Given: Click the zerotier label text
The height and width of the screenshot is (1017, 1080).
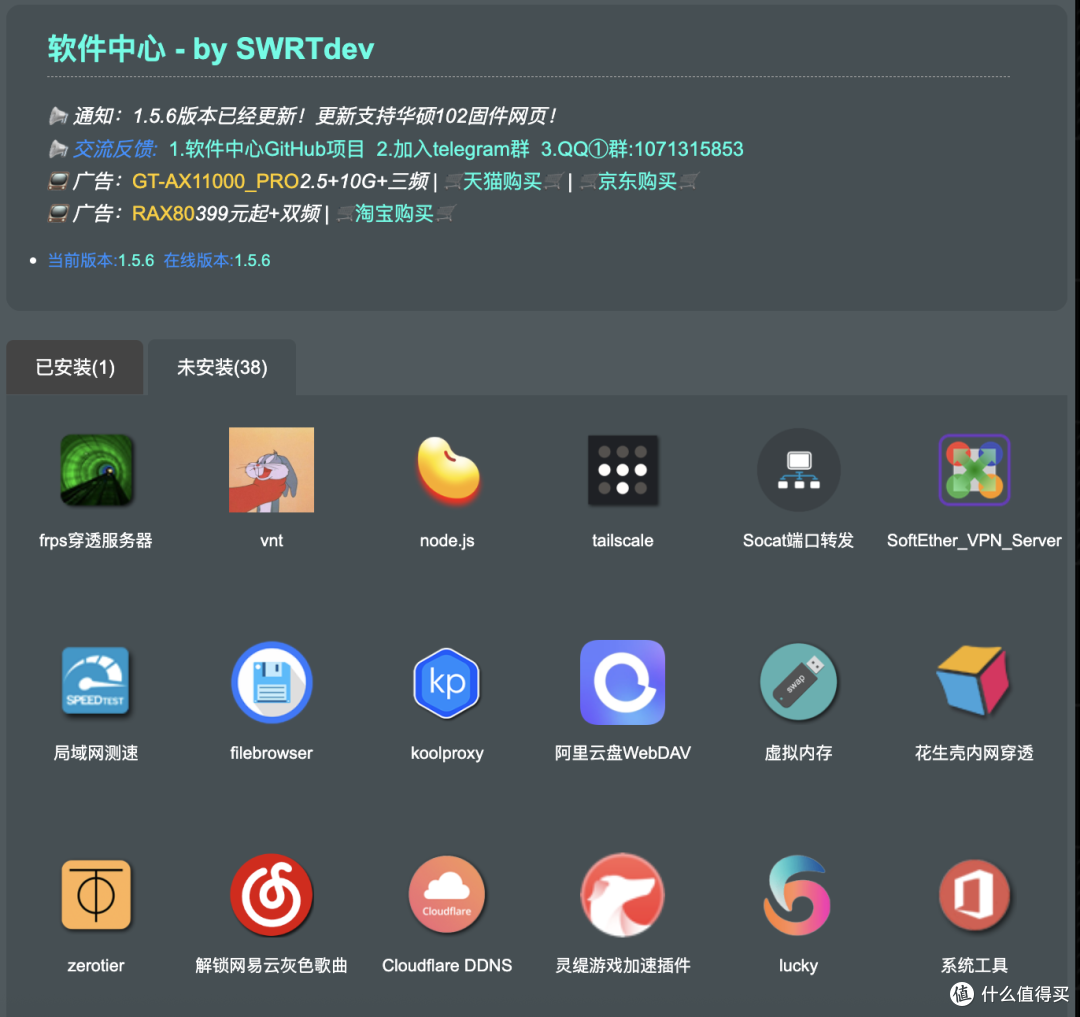Looking at the screenshot, I should [96, 965].
